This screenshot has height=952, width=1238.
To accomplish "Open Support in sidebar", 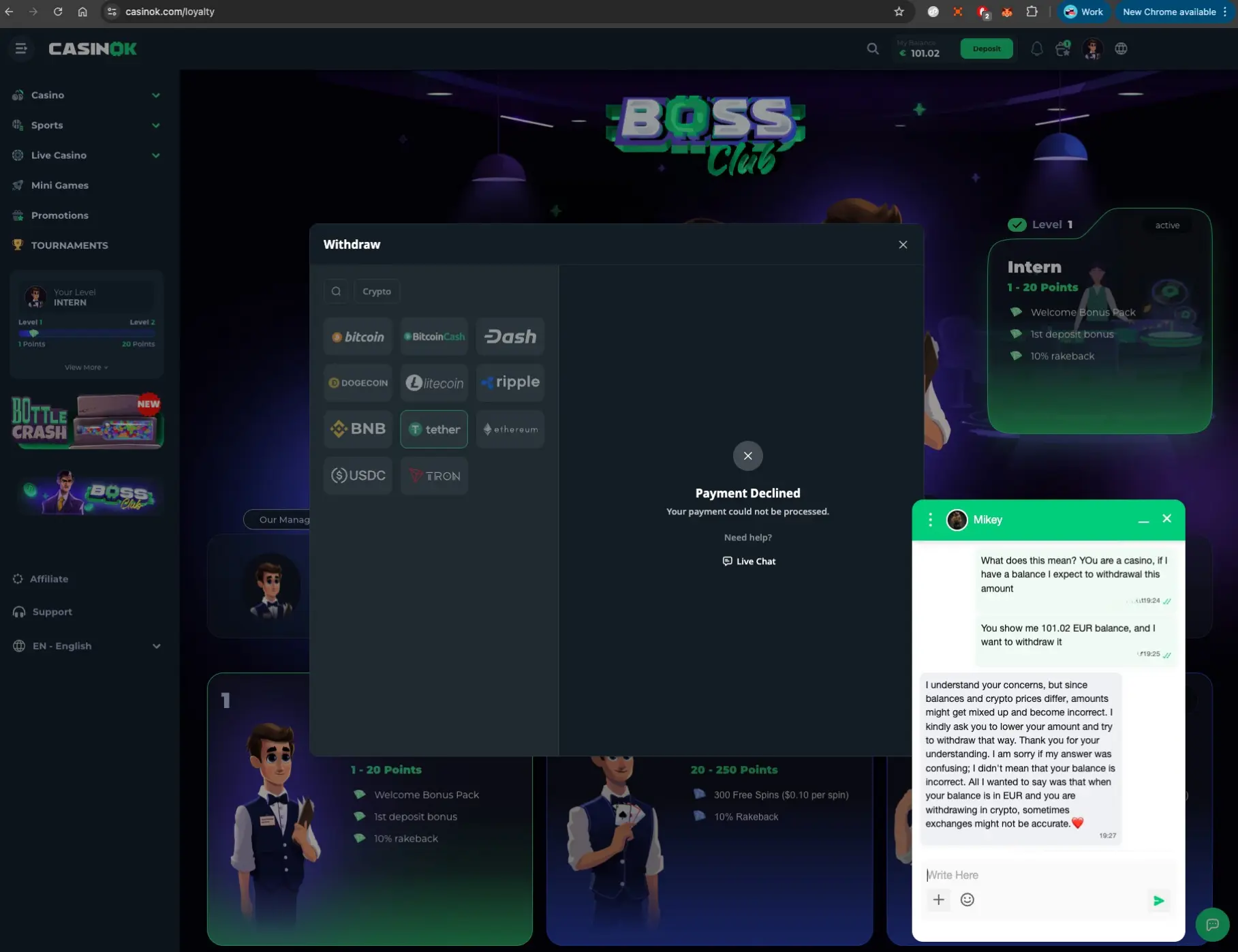I will point(52,611).
